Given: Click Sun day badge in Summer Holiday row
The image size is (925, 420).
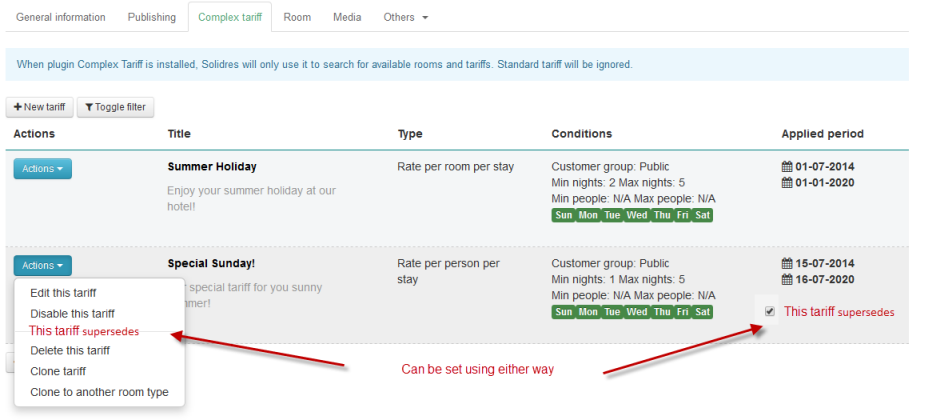Looking at the screenshot, I should [x=564, y=215].
